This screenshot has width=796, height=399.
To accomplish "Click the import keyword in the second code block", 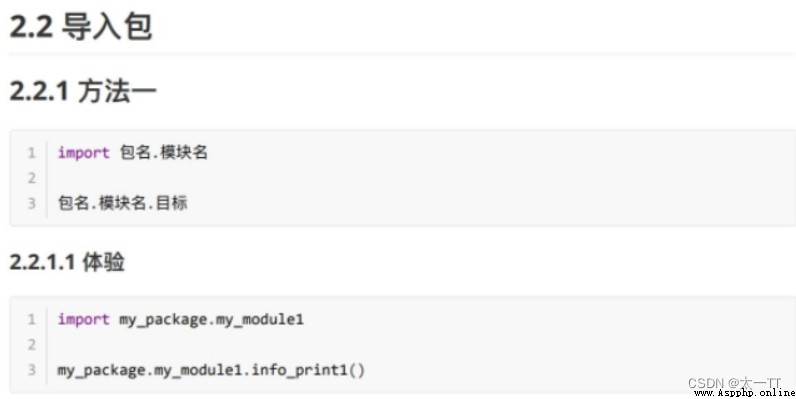I will coord(83,319).
